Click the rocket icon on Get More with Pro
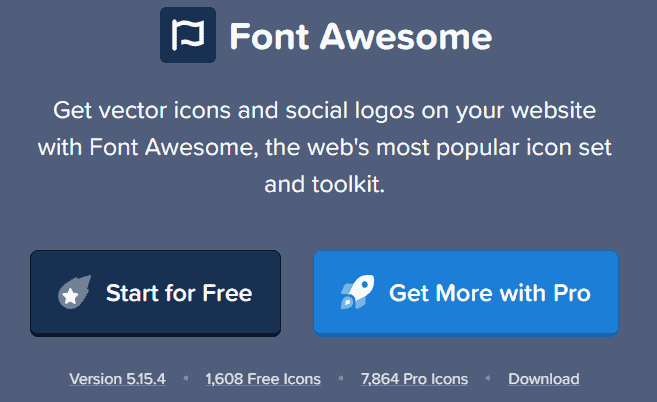 point(357,292)
